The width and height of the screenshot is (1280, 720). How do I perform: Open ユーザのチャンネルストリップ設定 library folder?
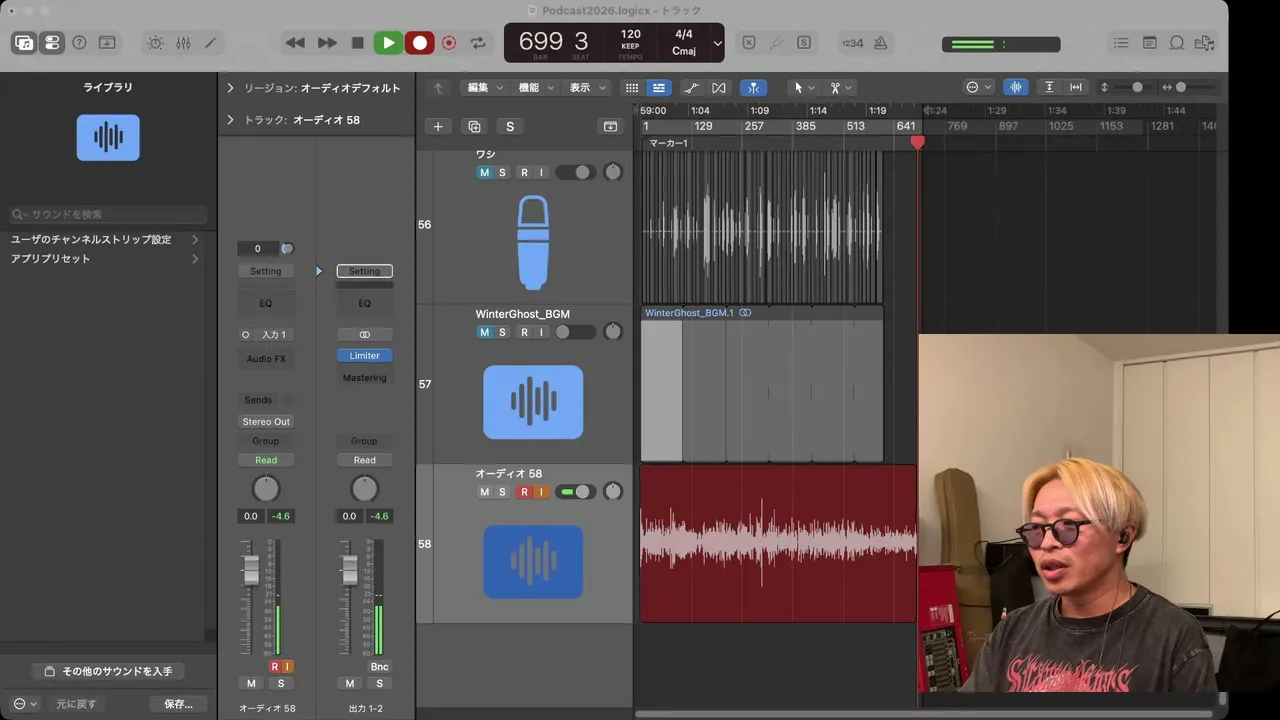[104, 240]
